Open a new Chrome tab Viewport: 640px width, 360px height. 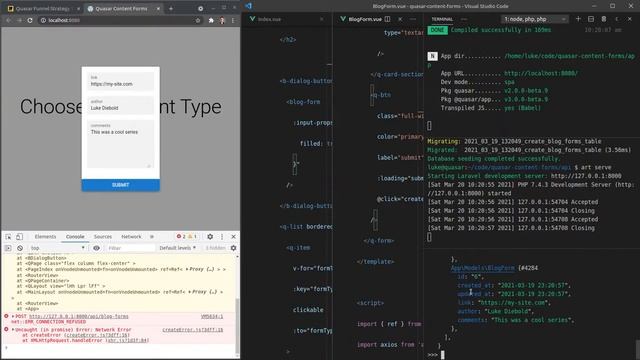coord(171,8)
